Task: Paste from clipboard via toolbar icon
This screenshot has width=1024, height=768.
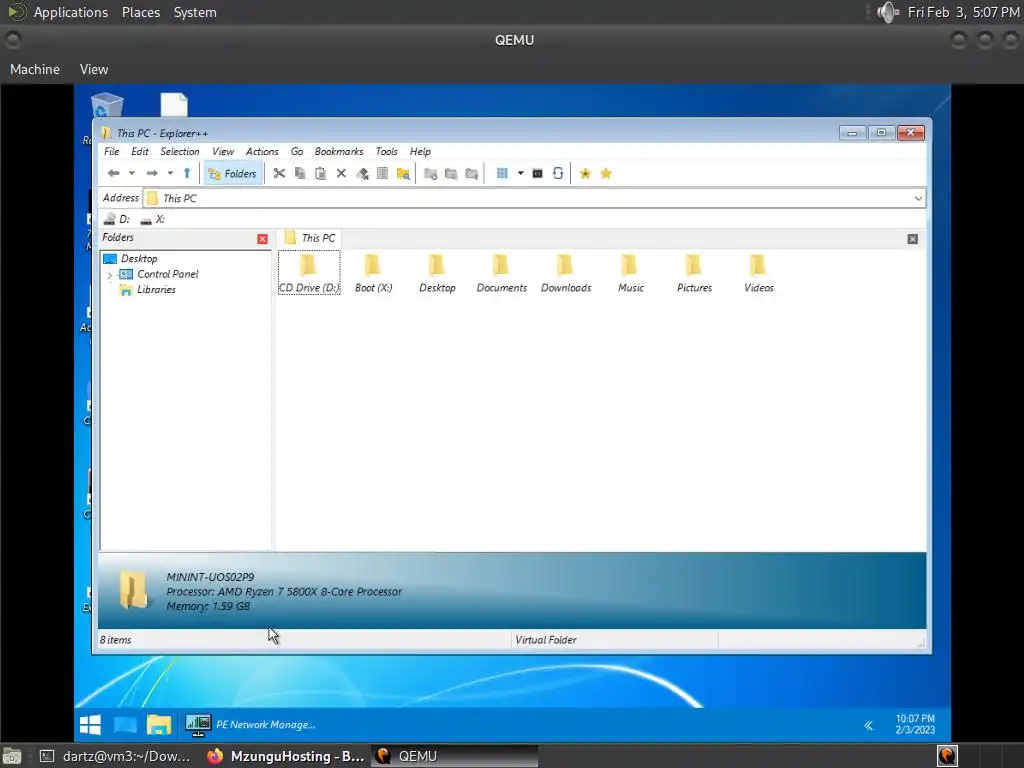Action: coord(321,174)
